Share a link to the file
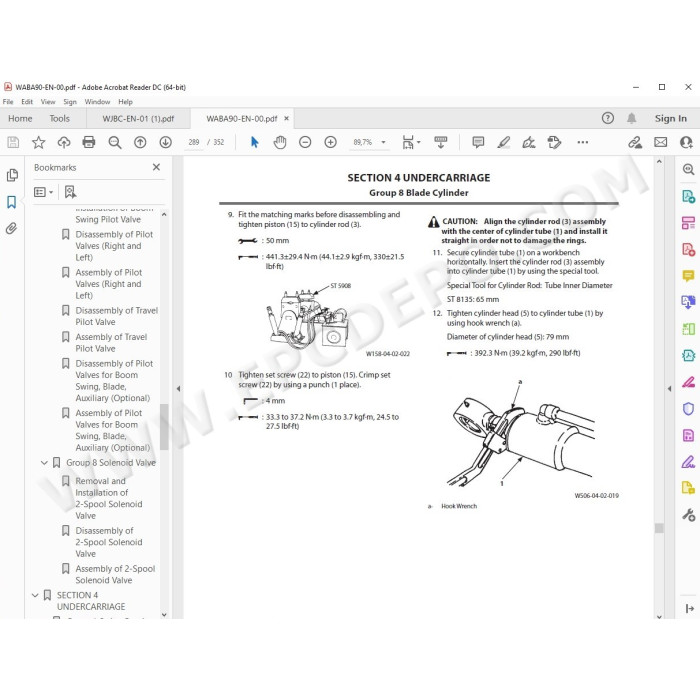The height and width of the screenshot is (700, 700). (635, 142)
